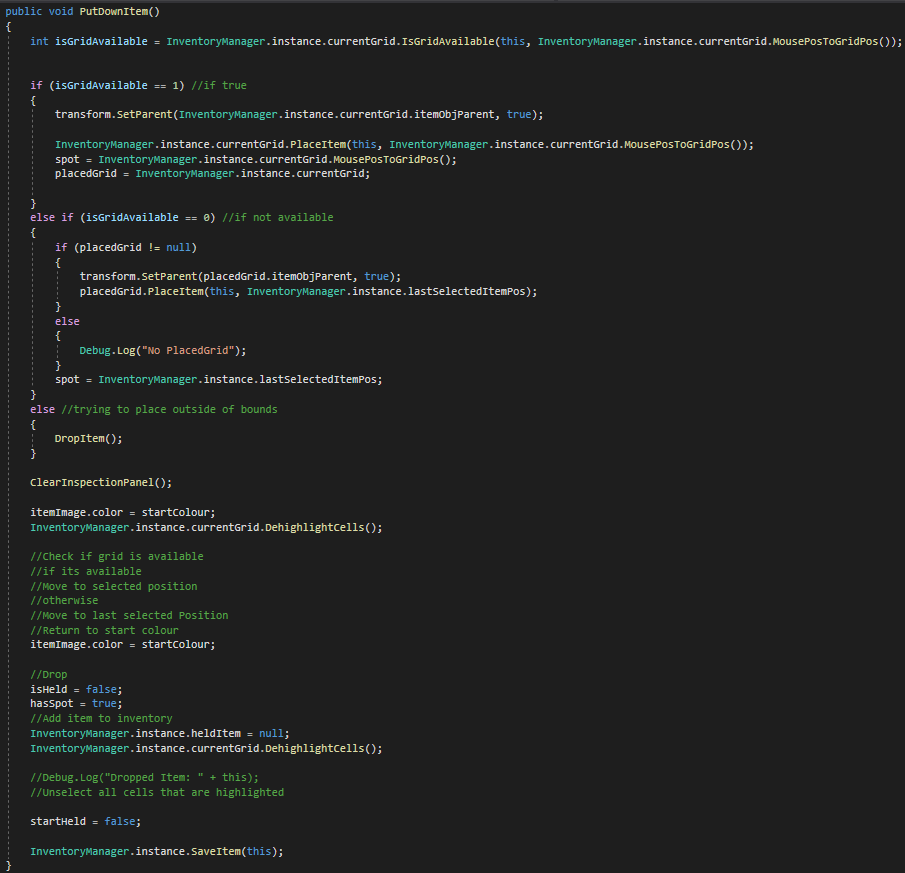Click the '//if not available' comment
Image resolution: width=905 pixels, height=873 pixels.
(278, 218)
